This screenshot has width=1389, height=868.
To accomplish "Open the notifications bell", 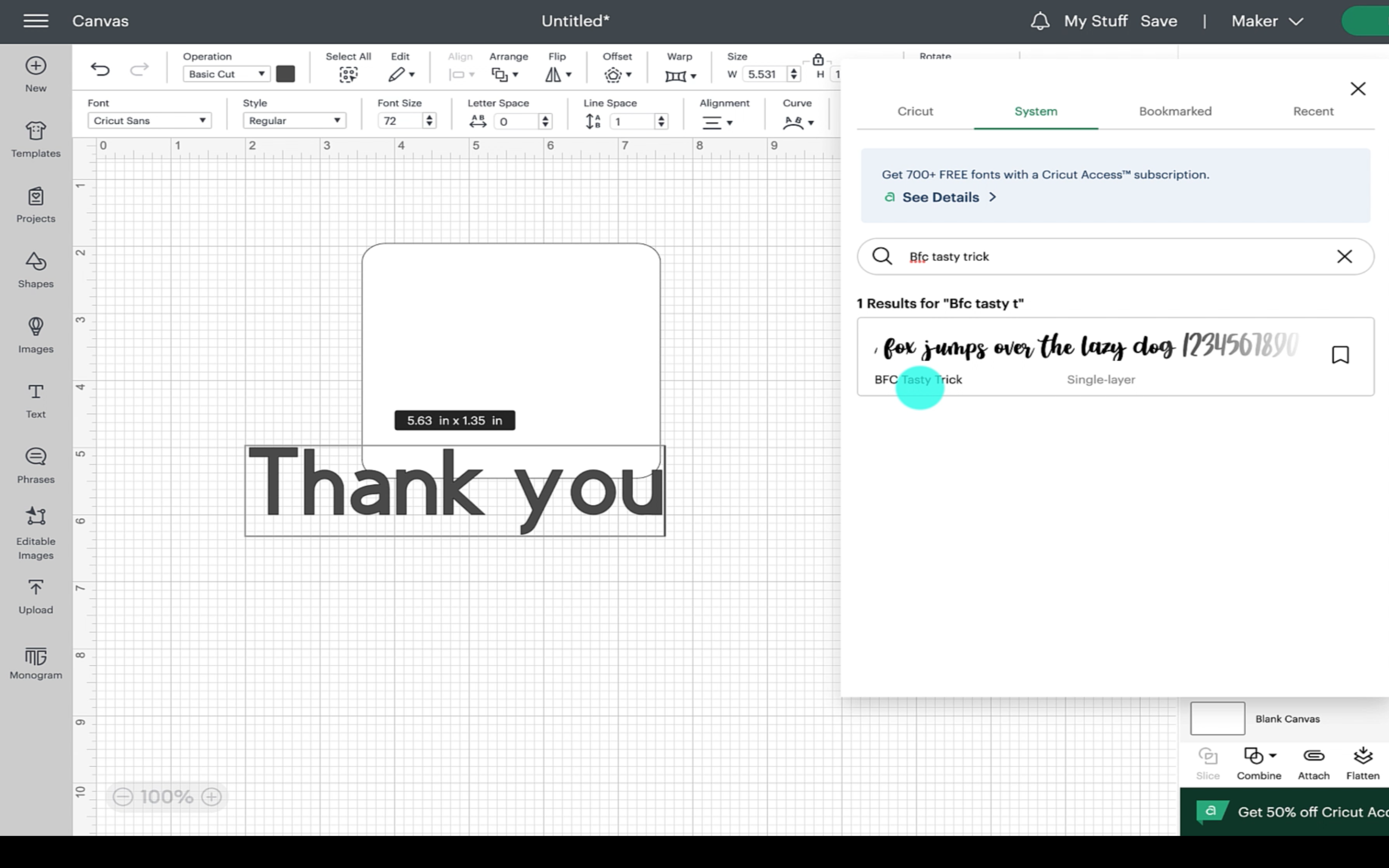I will click(1040, 21).
